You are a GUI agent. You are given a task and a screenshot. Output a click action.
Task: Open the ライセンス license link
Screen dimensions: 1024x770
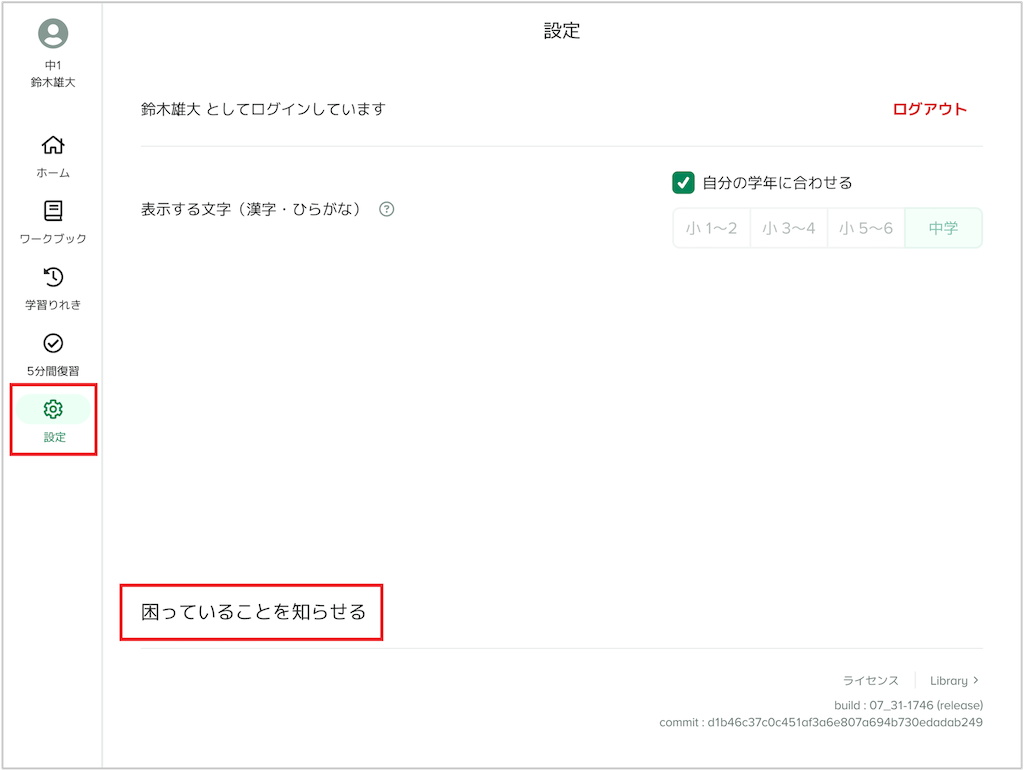click(x=871, y=681)
